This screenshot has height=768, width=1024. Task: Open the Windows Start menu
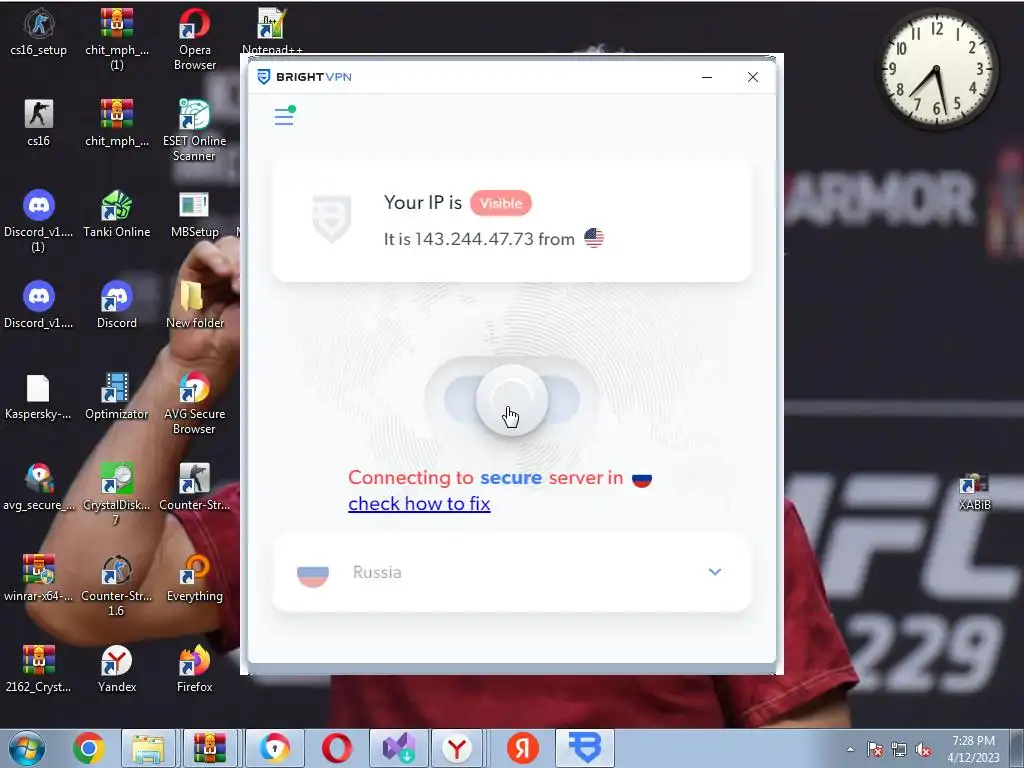click(x=27, y=748)
